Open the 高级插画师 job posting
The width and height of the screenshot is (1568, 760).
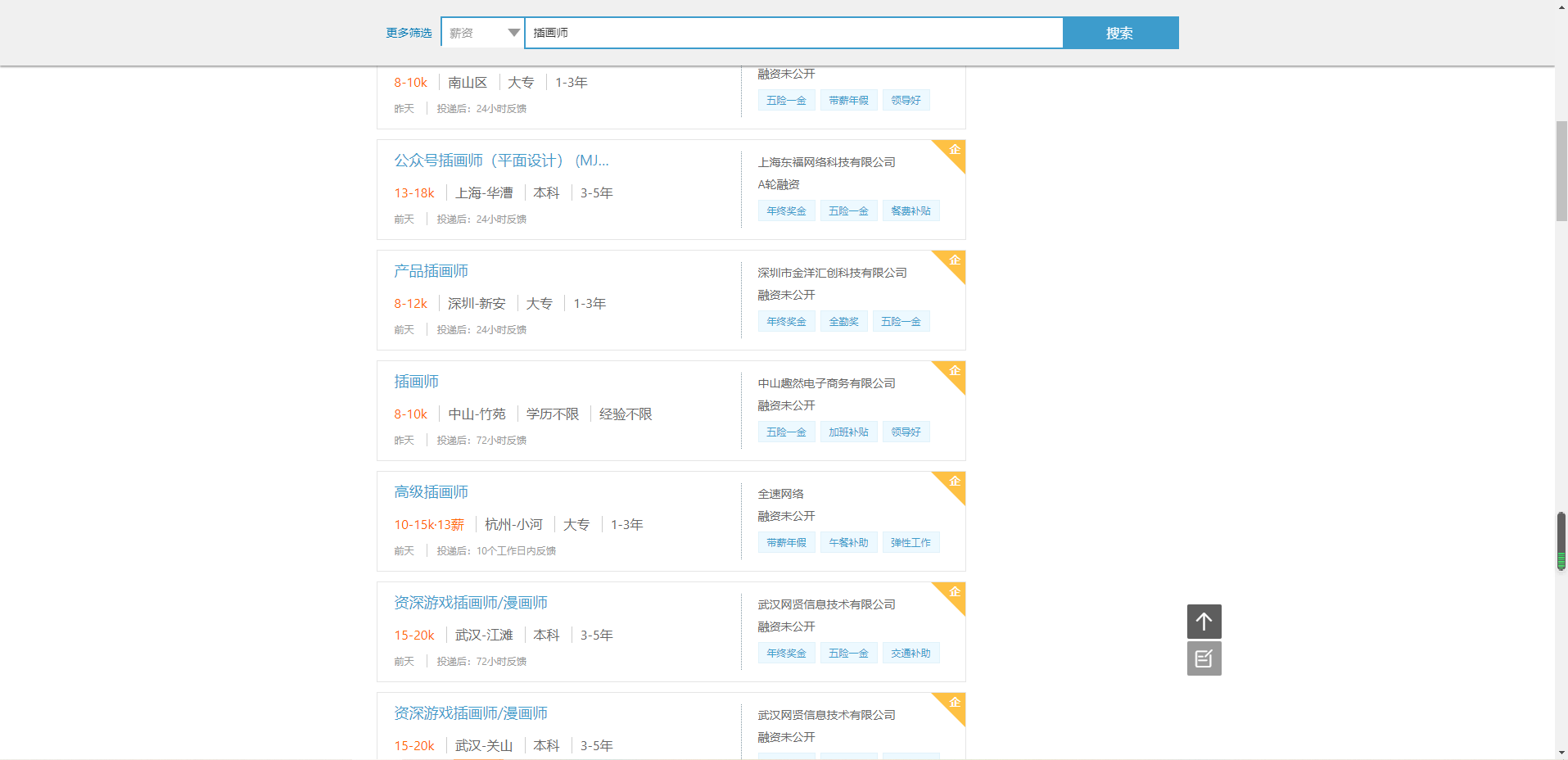point(431,492)
